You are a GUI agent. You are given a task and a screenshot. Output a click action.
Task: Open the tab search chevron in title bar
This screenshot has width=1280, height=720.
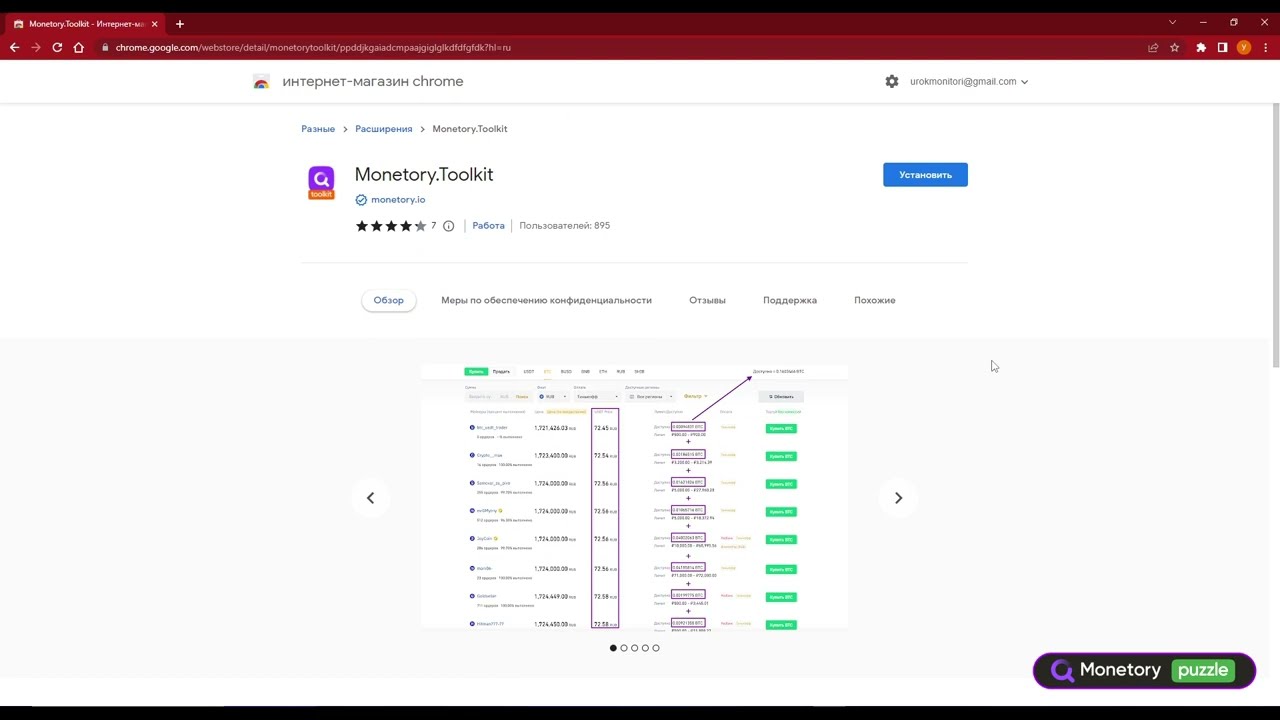(1173, 22)
